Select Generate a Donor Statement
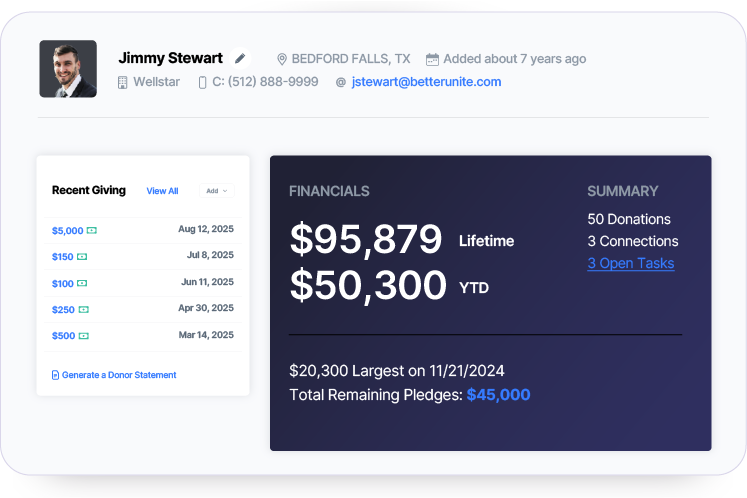Screen dimensions: 747x498 (x=119, y=376)
